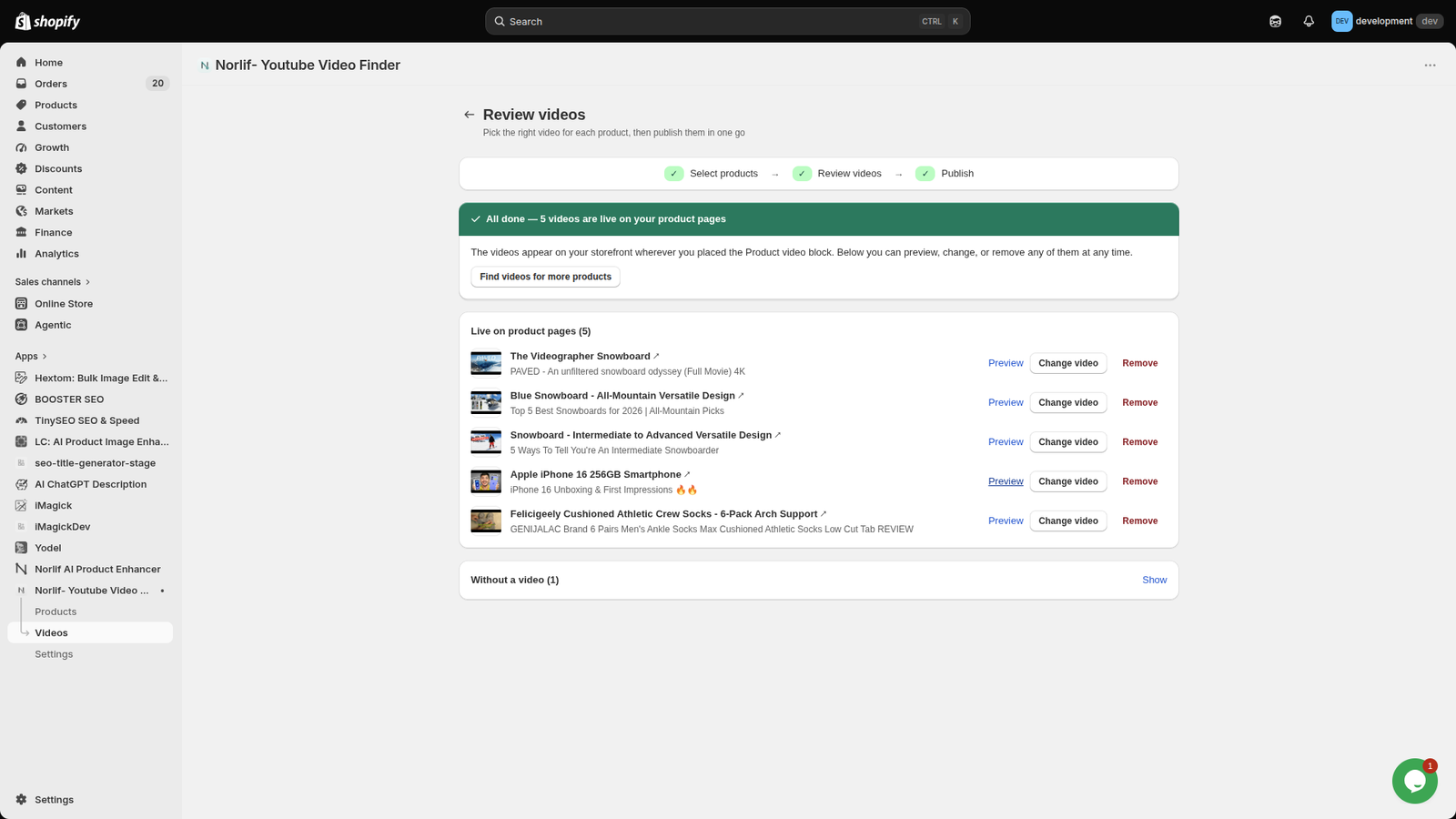Click the Online Store icon
This screenshot has width=1456, height=819.
point(22,304)
